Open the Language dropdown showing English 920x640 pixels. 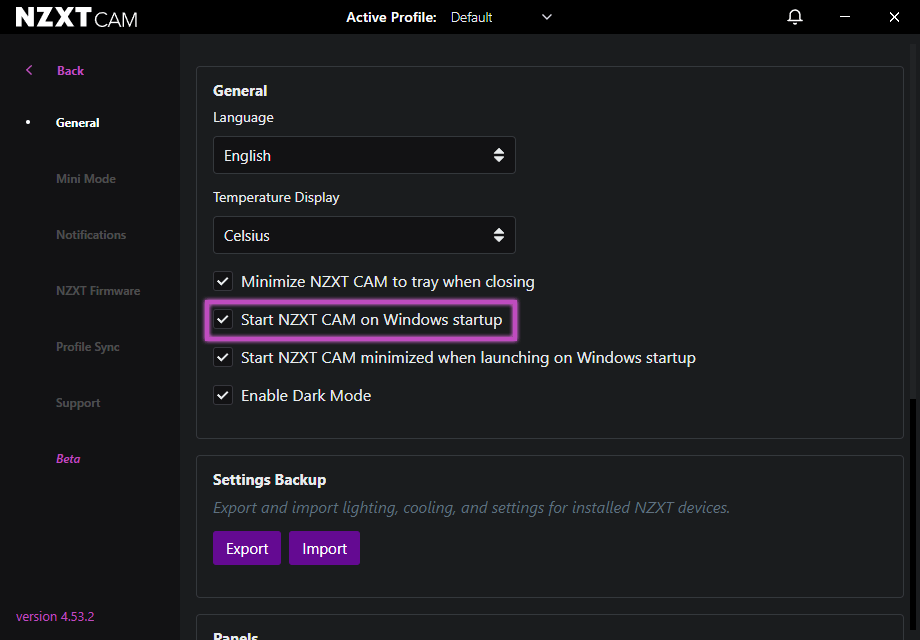(x=364, y=155)
